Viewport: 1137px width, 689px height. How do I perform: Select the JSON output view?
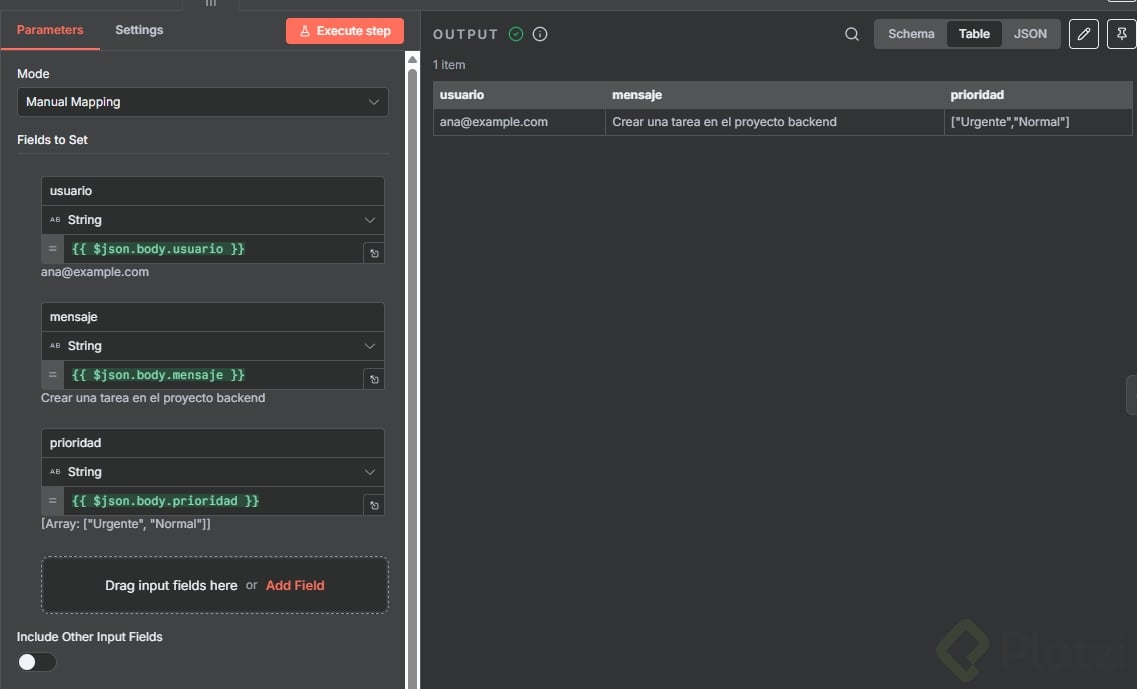coord(1030,34)
